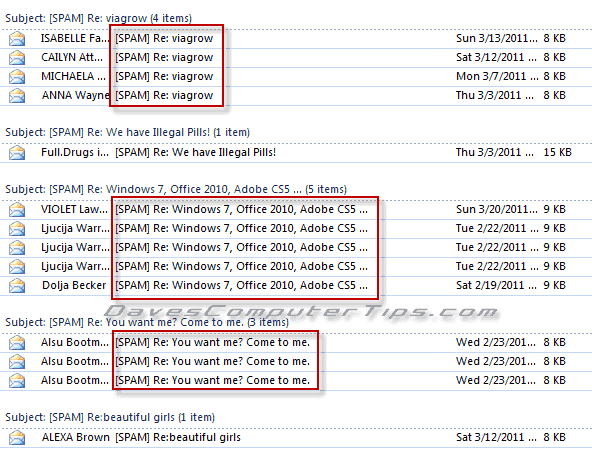Click envelope icon of ISABELLE viagrow email

[x=17, y=39]
